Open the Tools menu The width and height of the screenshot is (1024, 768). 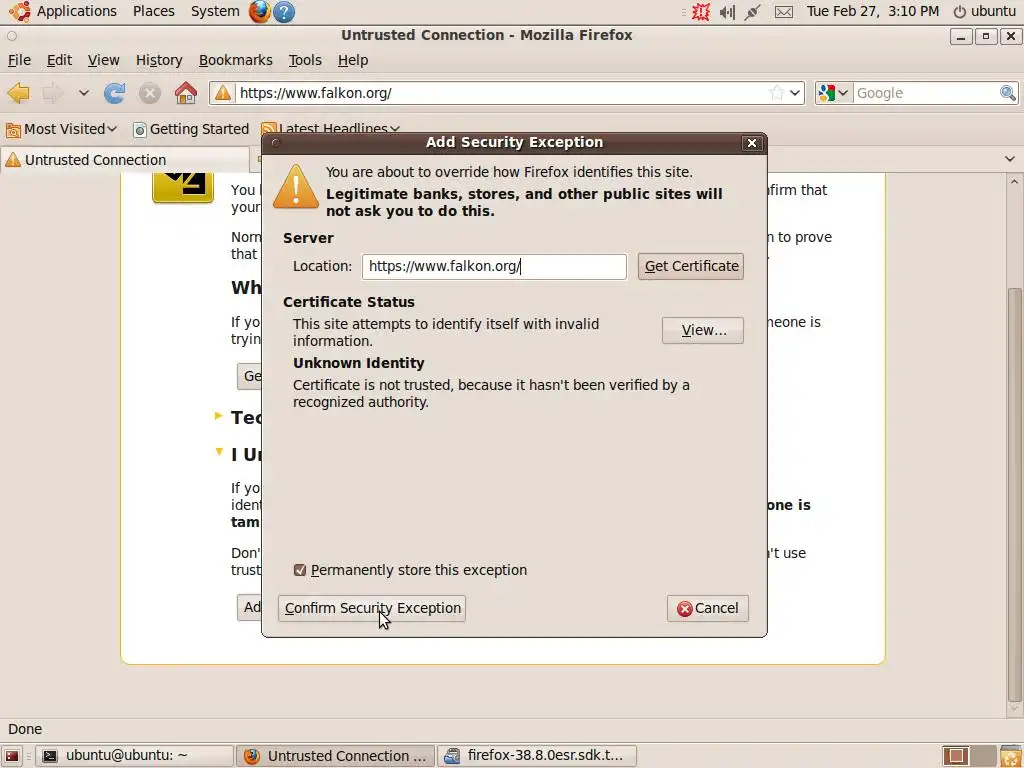coord(305,60)
